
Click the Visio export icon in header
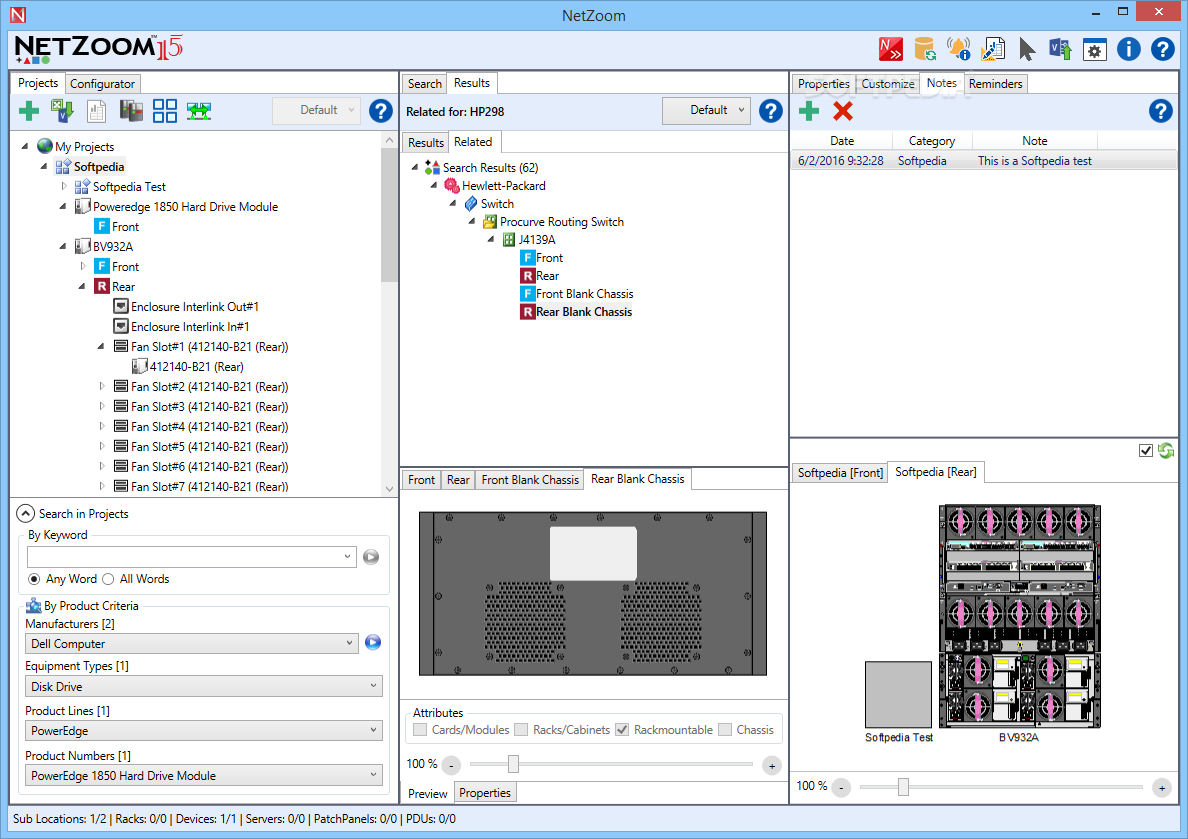pos(1060,49)
